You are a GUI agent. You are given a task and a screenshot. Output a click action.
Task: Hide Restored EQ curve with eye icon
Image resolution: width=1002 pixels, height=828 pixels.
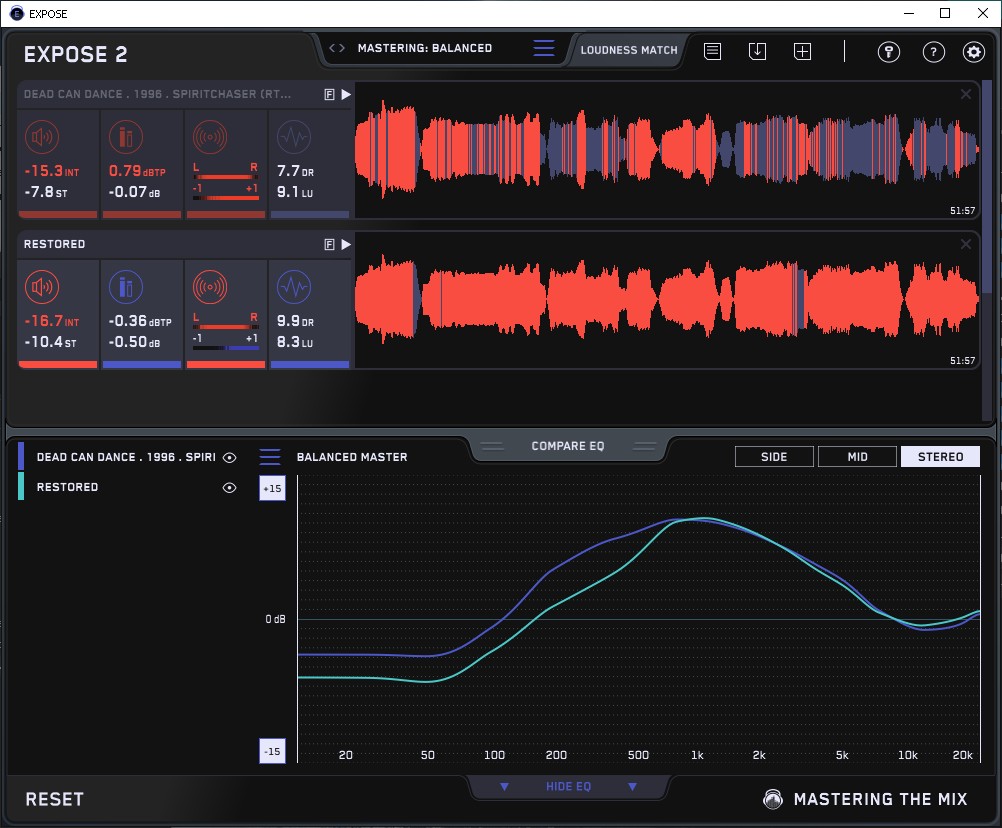229,487
